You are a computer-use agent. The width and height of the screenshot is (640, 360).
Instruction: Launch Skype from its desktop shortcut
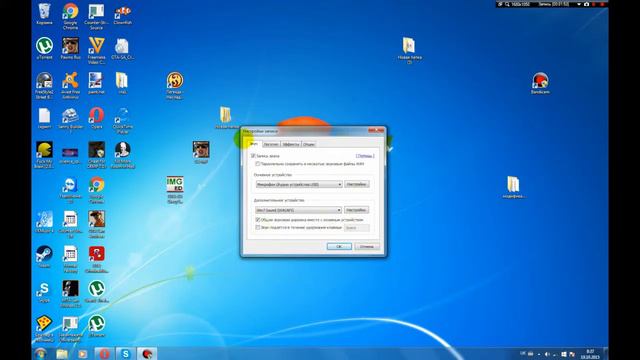(44, 291)
